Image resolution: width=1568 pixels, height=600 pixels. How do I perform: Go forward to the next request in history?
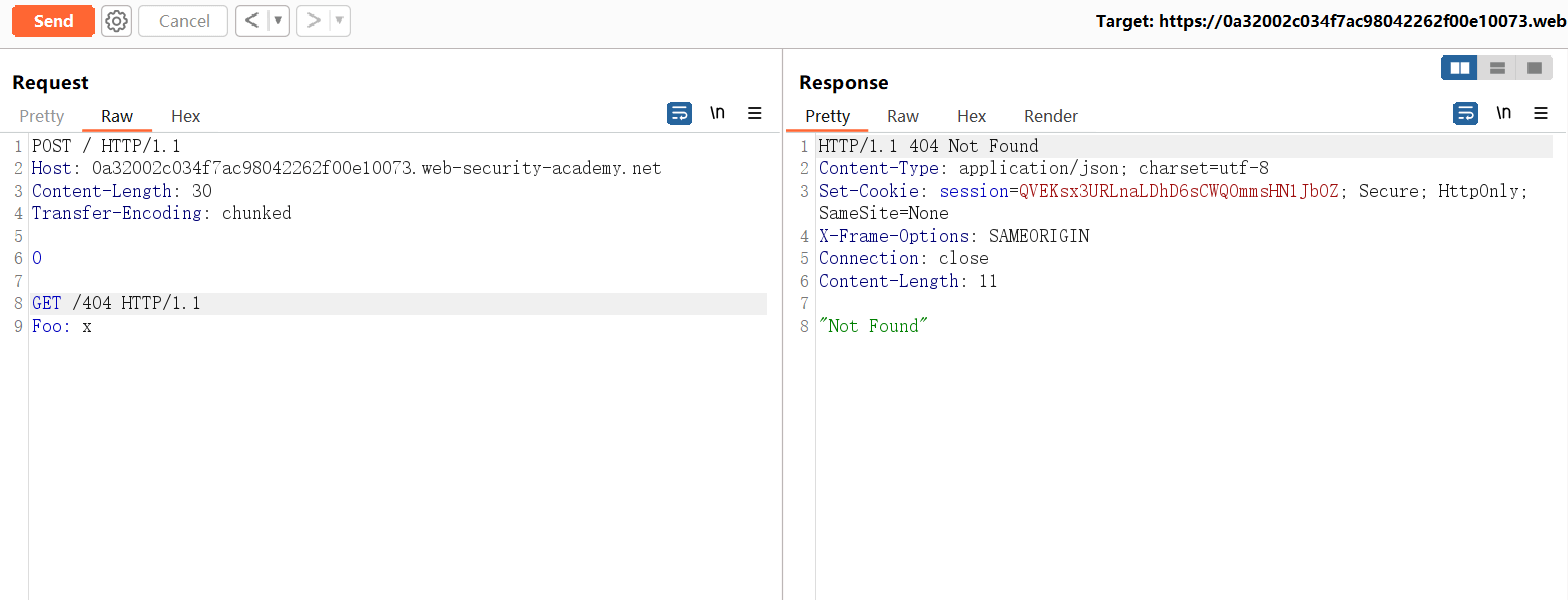(x=313, y=21)
